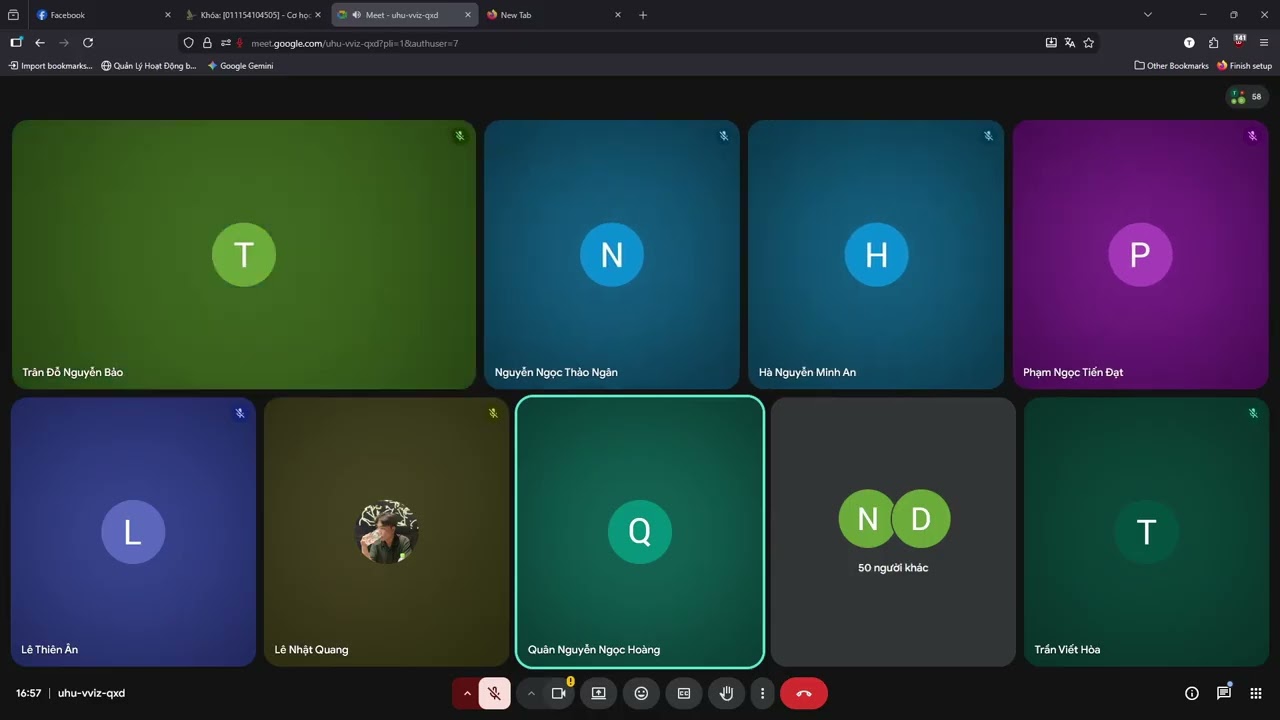Click Lê Thiên Ân's avatar L
This screenshot has height=720, width=1280.
pos(133,532)
